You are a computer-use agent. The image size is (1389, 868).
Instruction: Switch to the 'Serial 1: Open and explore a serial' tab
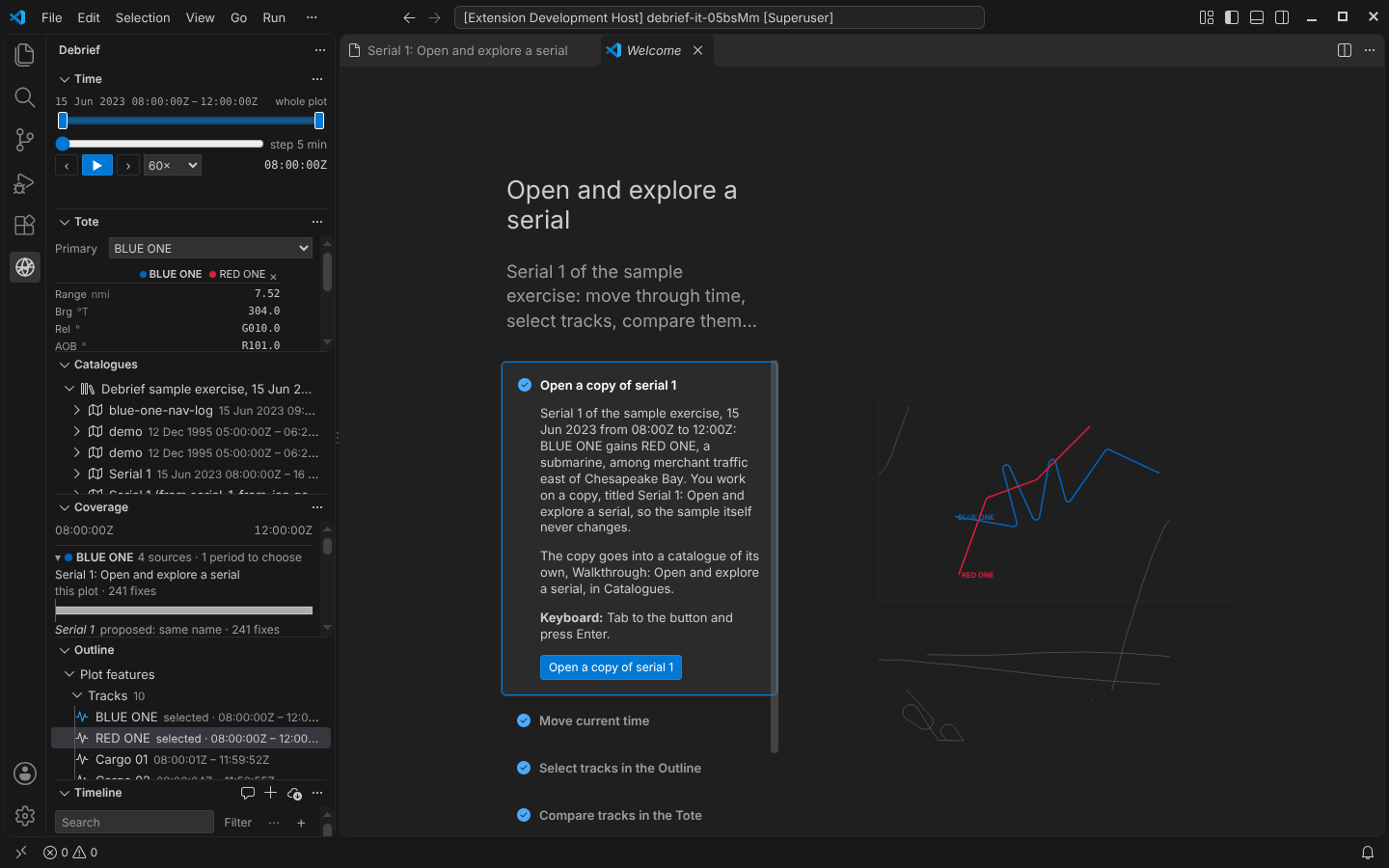[x=469, y=50]
